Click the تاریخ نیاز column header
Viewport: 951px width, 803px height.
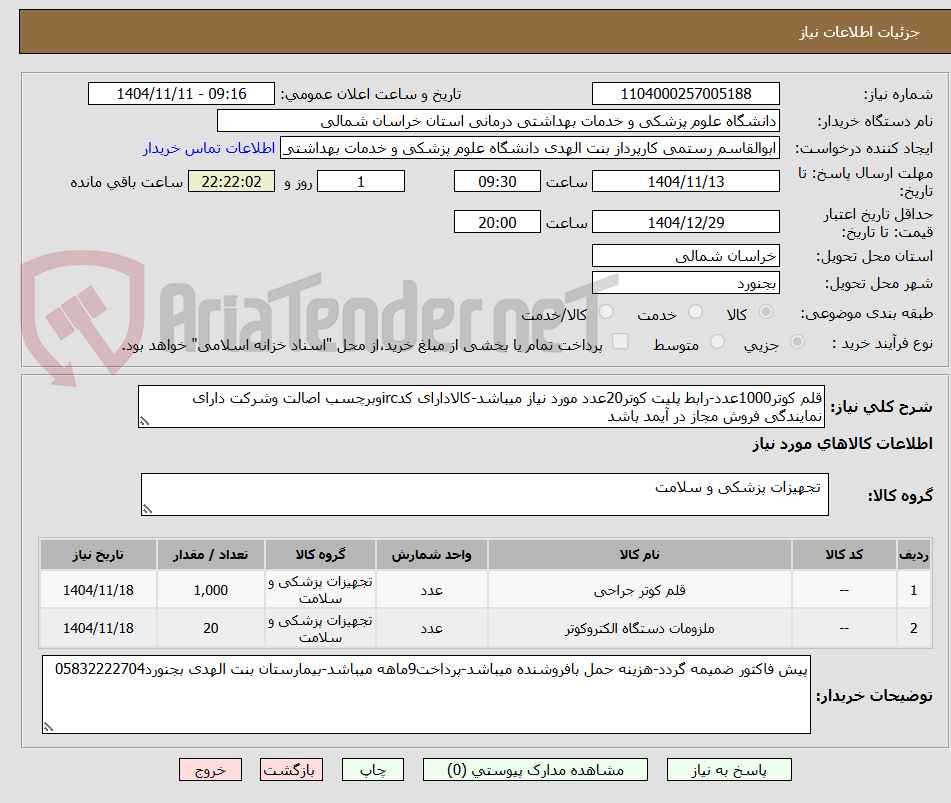(98, 554)
